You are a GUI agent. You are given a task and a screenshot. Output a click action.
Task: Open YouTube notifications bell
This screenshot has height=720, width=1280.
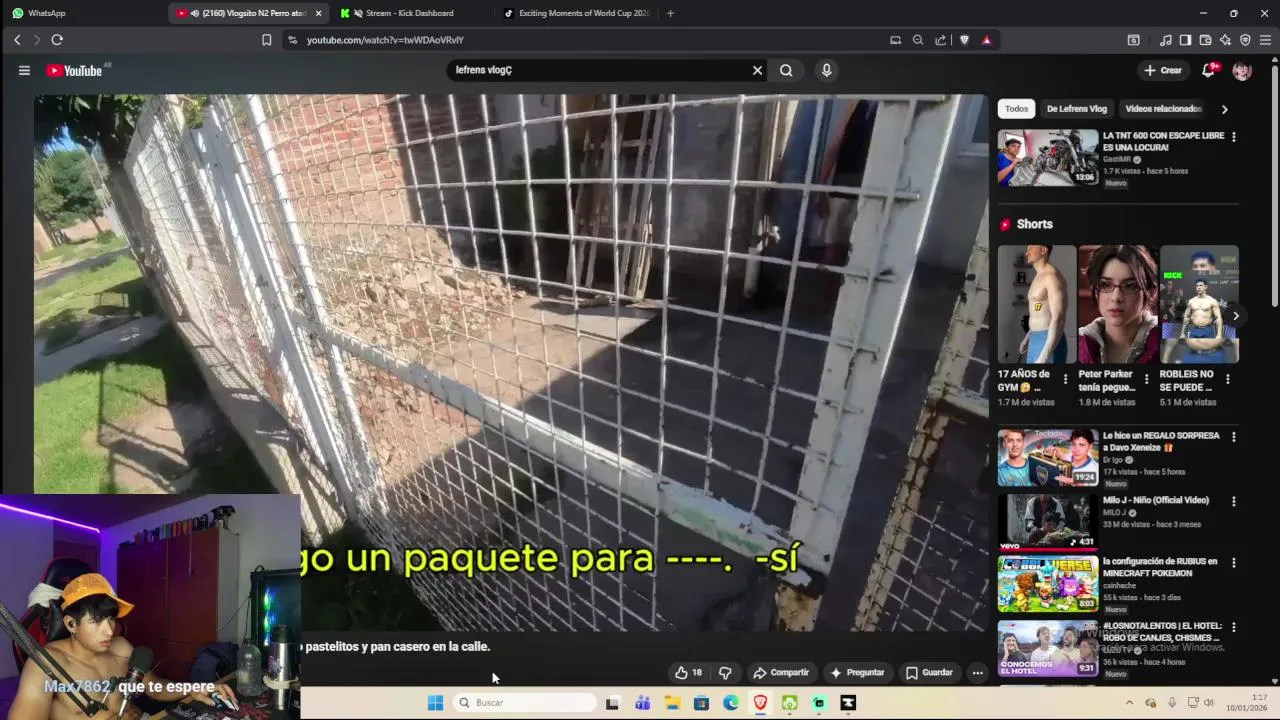[1208, 70]
